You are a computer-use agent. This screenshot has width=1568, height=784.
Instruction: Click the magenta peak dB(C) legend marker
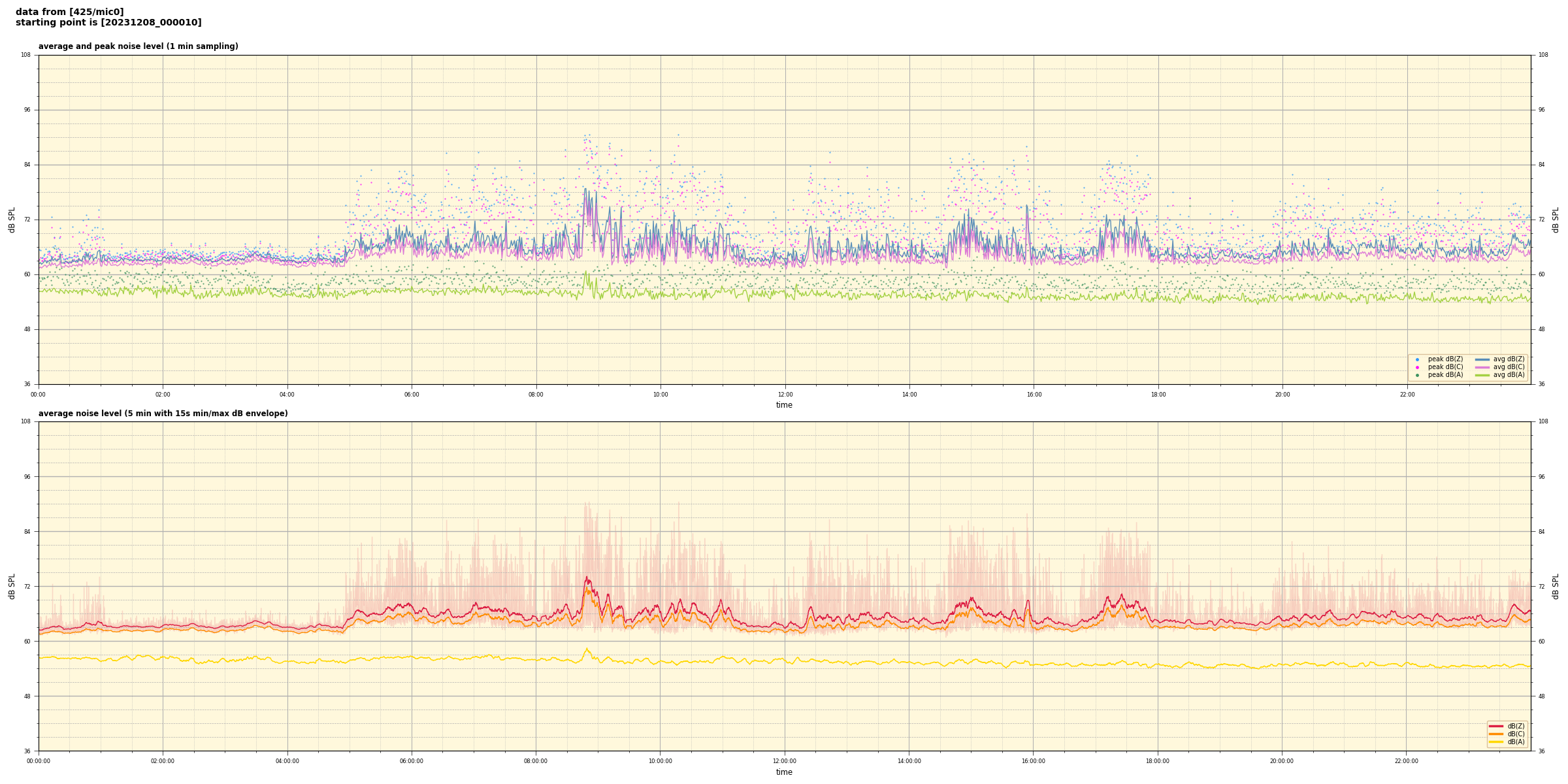(1417, 367)
